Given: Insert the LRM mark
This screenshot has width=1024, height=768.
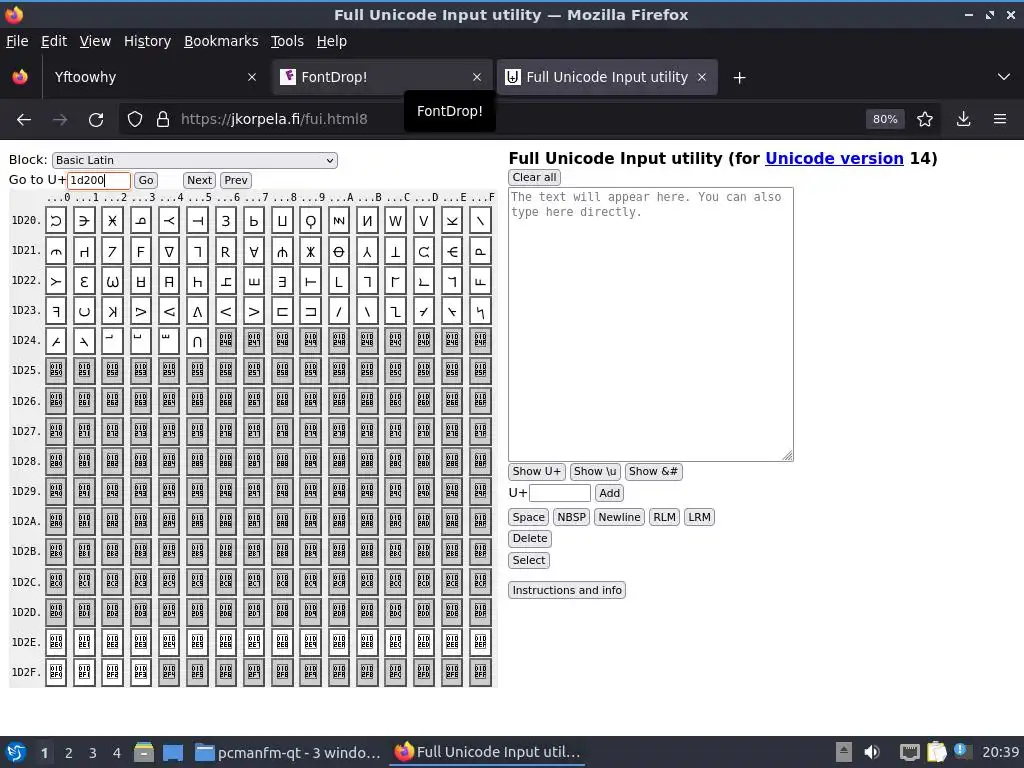Looking at the screenshot, I should pos(699,517).
